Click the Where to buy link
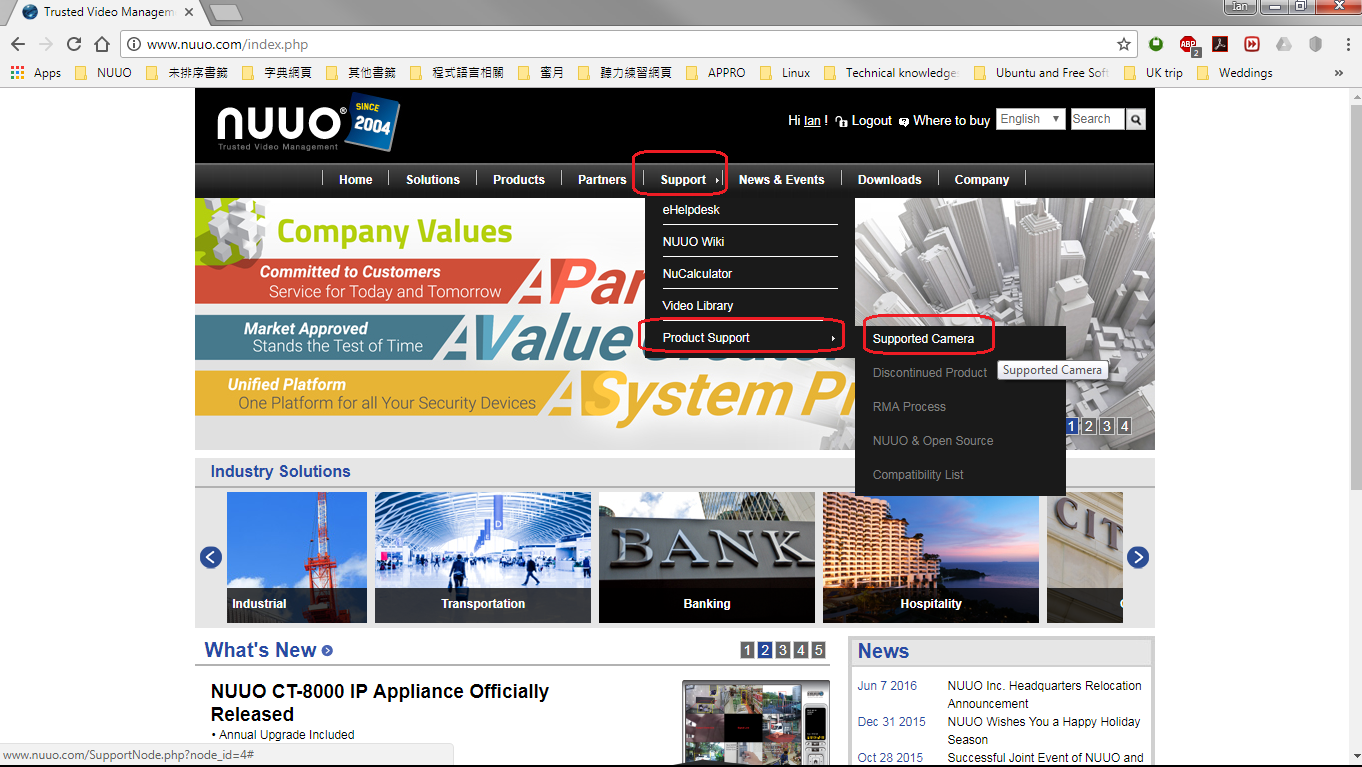 click(951, 121)
